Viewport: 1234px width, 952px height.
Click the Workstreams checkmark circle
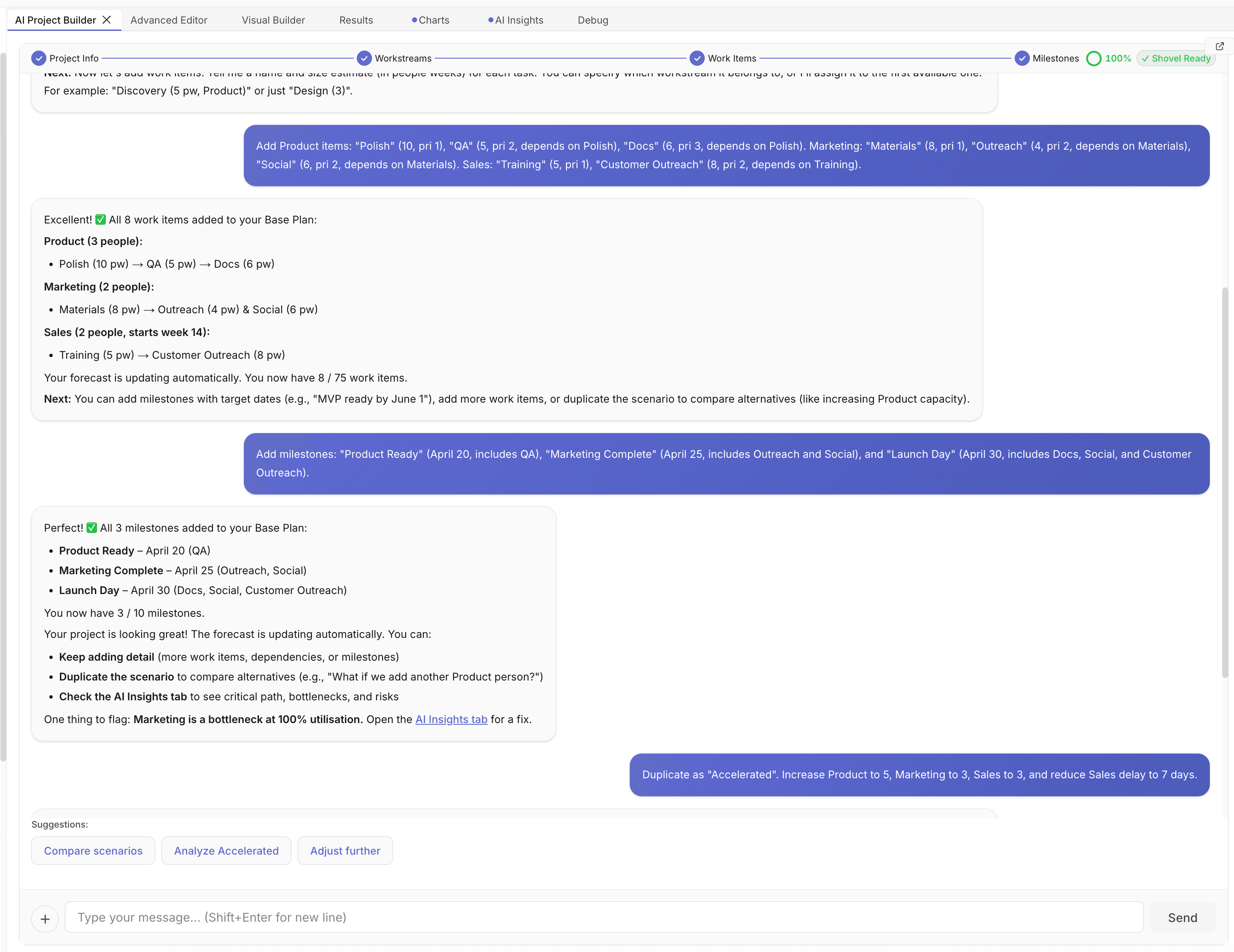pyautogui.click(x=364, y=58)
